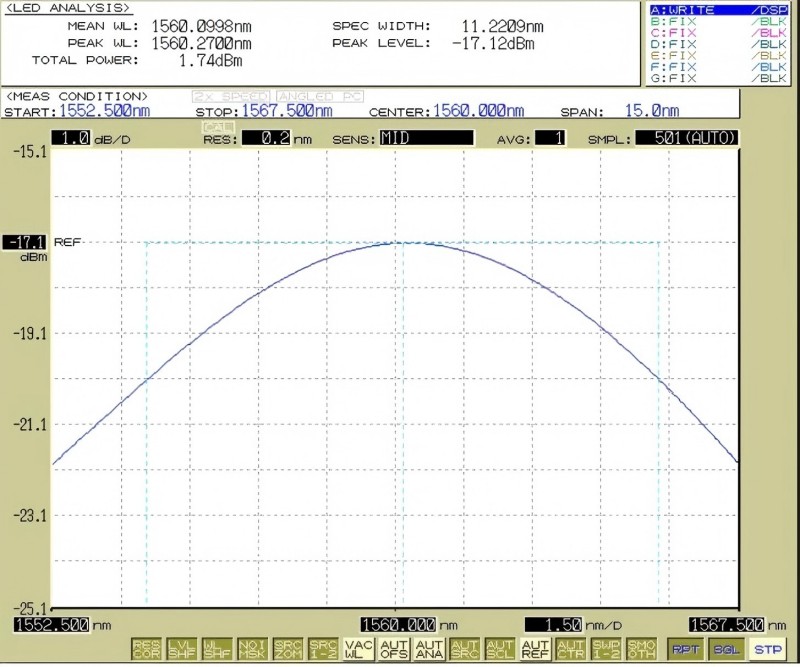800x667 pixels.
Task: Click the AUT SCL indicator
Action: (x=499, y=649)
